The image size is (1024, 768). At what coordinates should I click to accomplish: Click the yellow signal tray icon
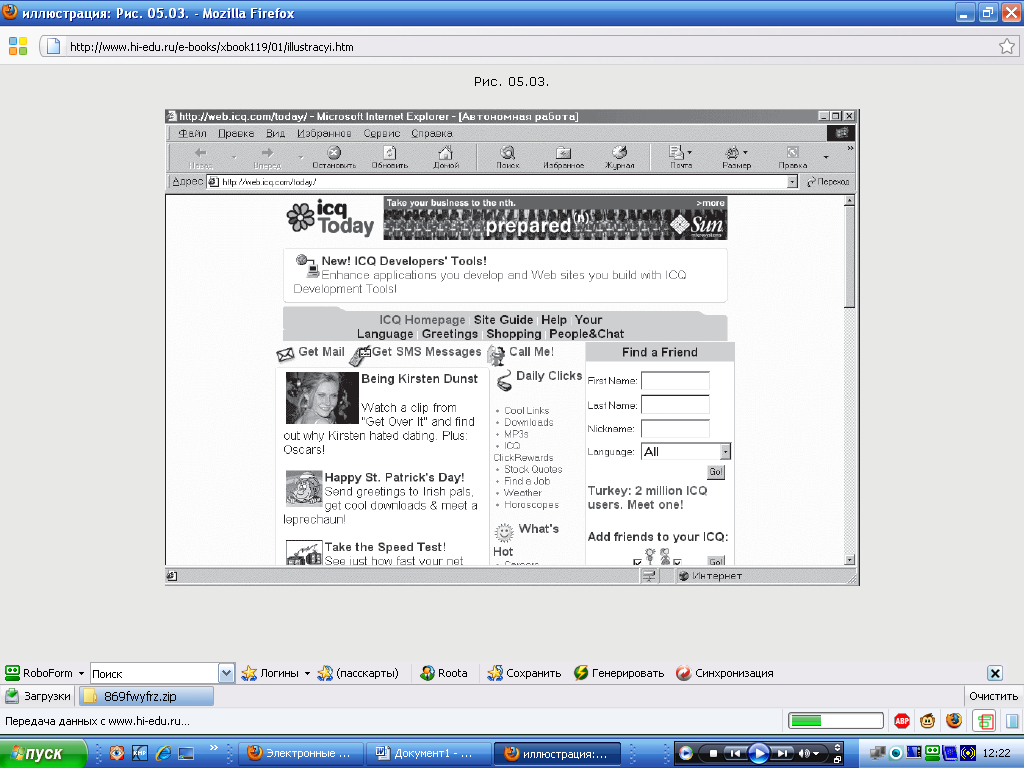968,753
